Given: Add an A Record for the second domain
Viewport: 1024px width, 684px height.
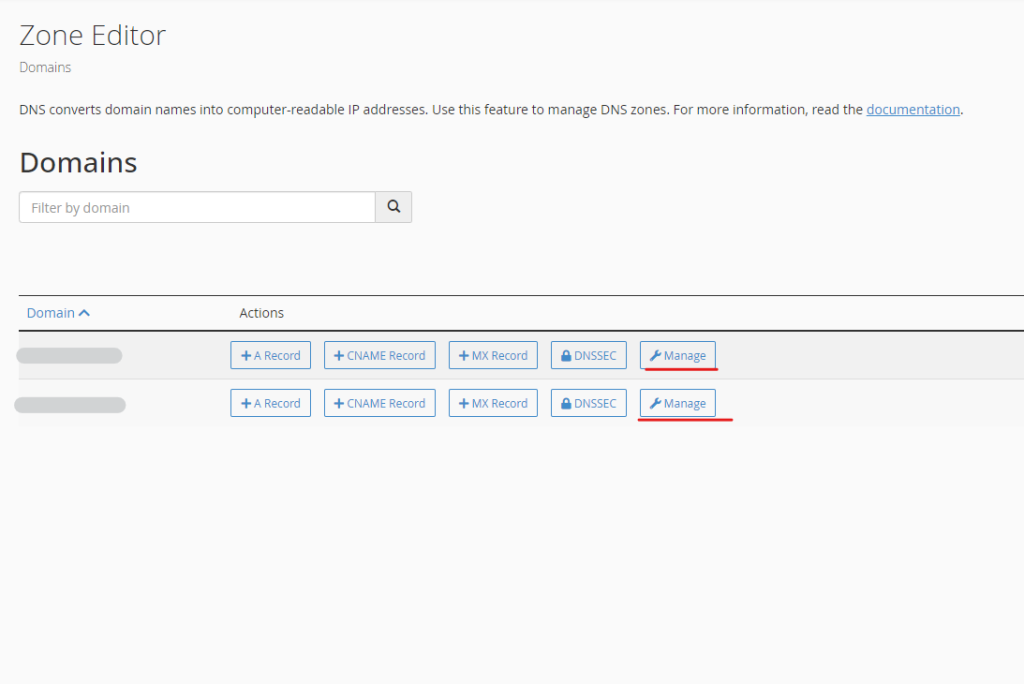Looking at the screenshot, I should (270, 403).
